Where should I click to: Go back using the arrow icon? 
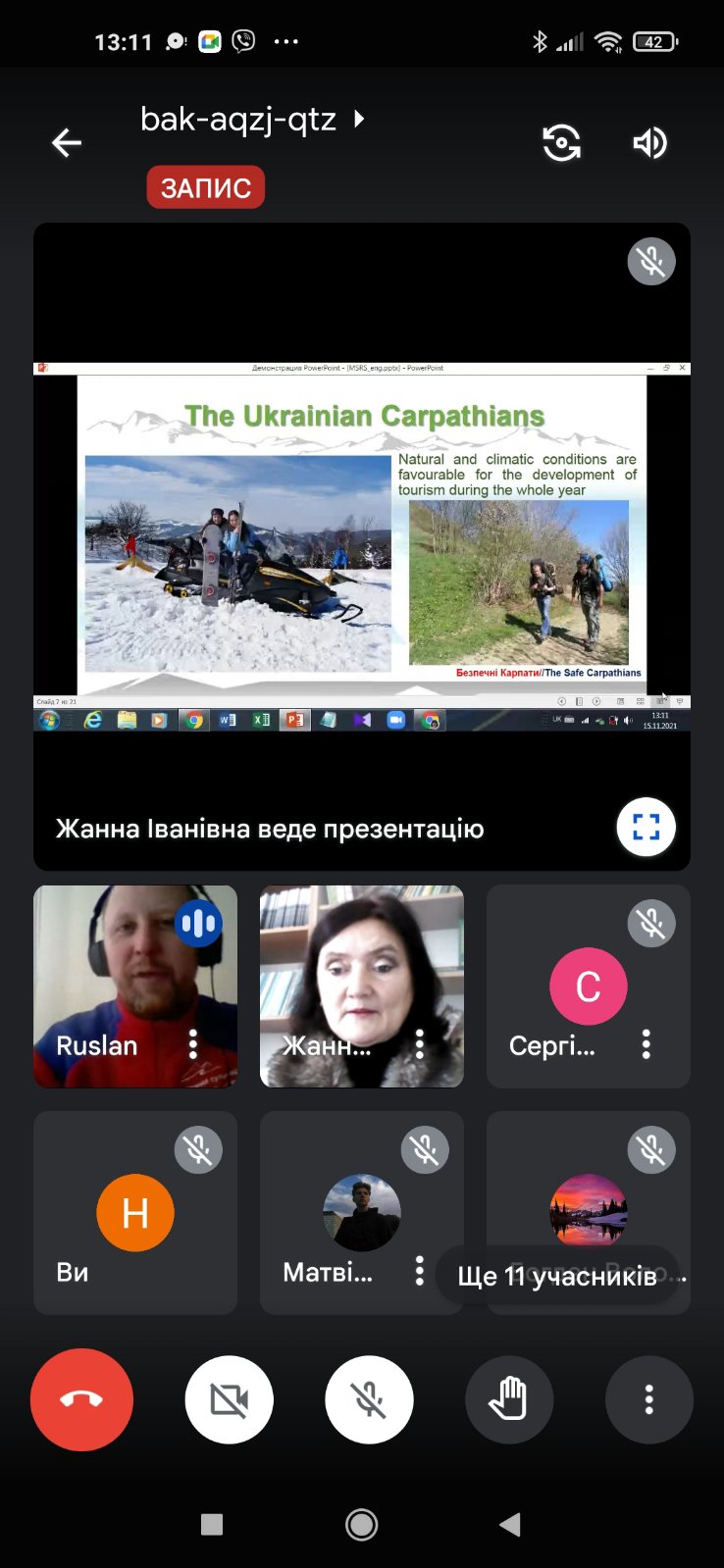click(x=67, y=143)
